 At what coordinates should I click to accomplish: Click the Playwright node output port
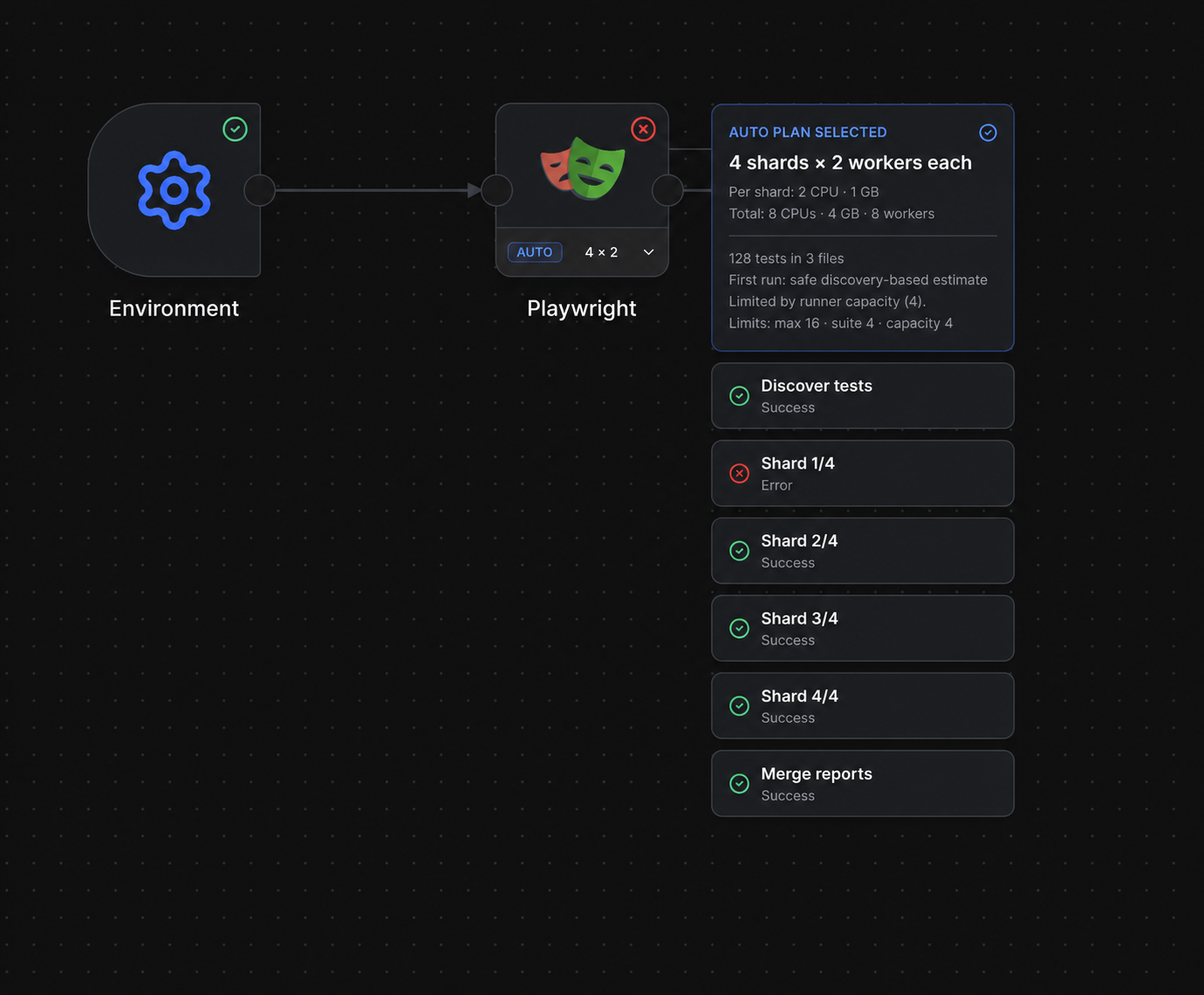[x=667, y=190]
